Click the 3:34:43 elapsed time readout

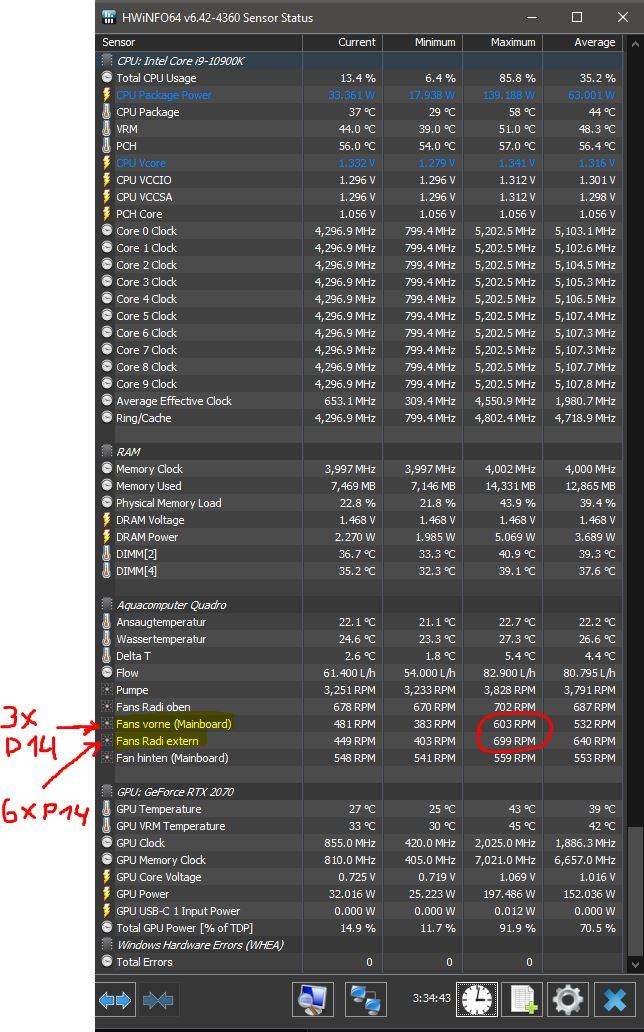(x=431, y=998)
